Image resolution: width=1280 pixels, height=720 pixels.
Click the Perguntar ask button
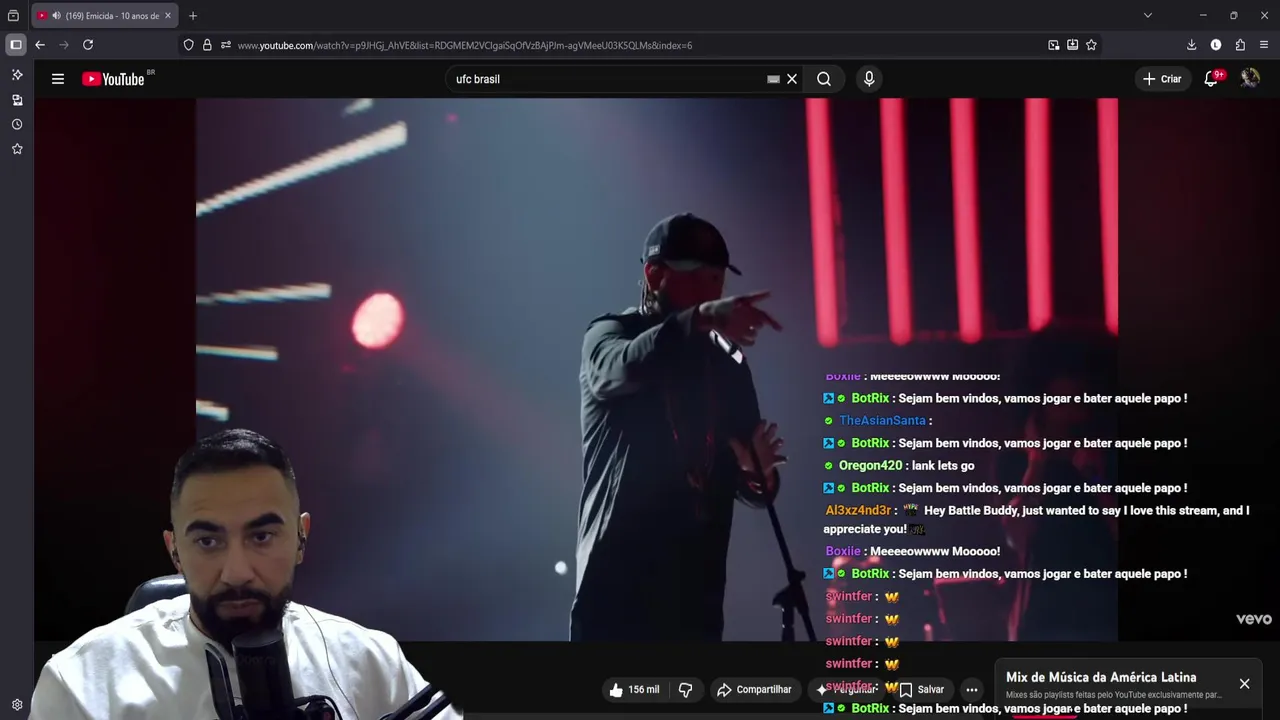(846, 690)
